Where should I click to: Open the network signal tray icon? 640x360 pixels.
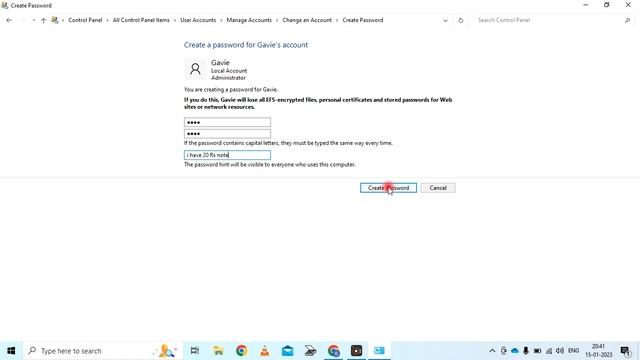click(549, 351)
